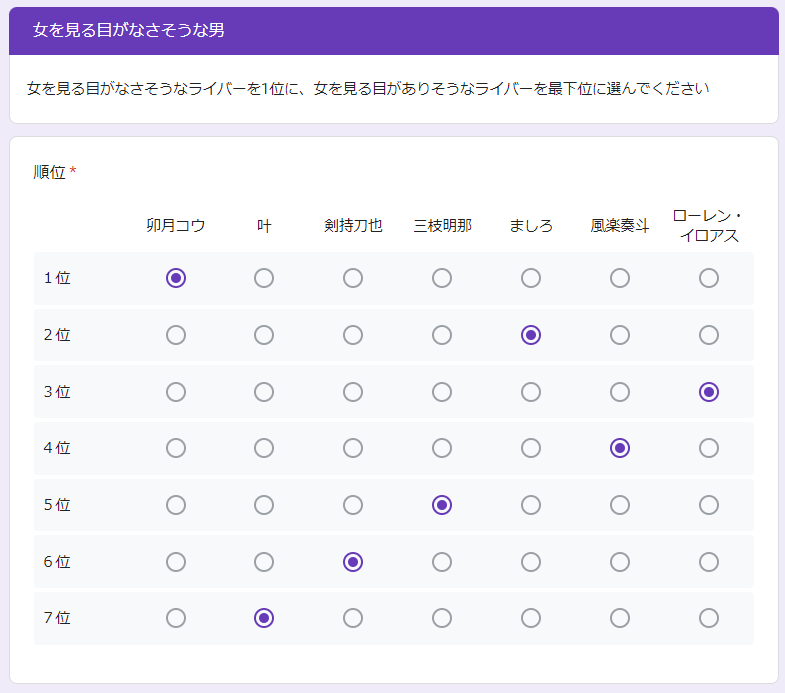Pick 剣持刀也 as 3位
Image resolution: width=785 pixels, height=693 pixels.
click(353, 392)
